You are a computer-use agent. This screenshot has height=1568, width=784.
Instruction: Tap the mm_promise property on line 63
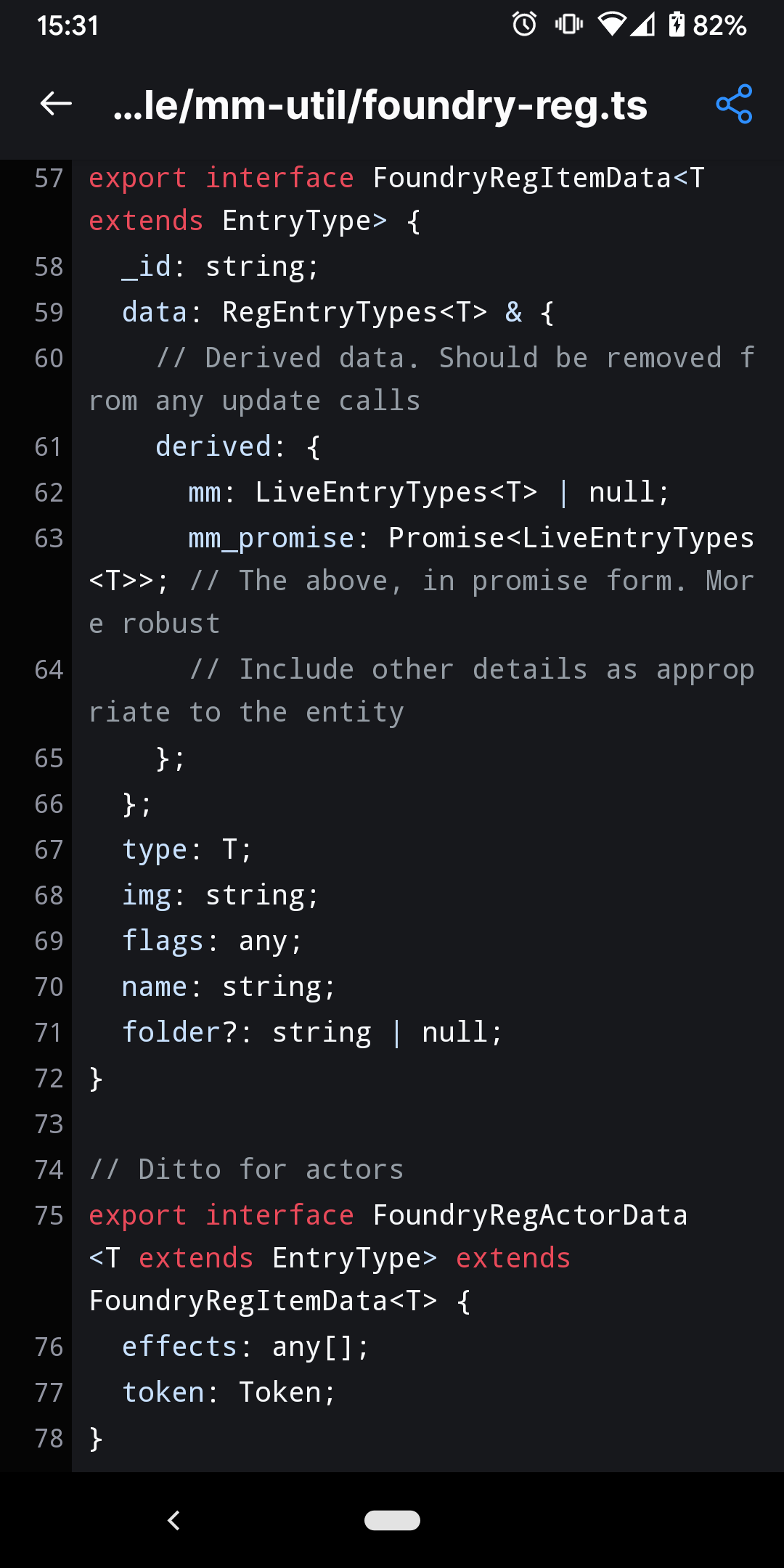[x=271, y=539]
